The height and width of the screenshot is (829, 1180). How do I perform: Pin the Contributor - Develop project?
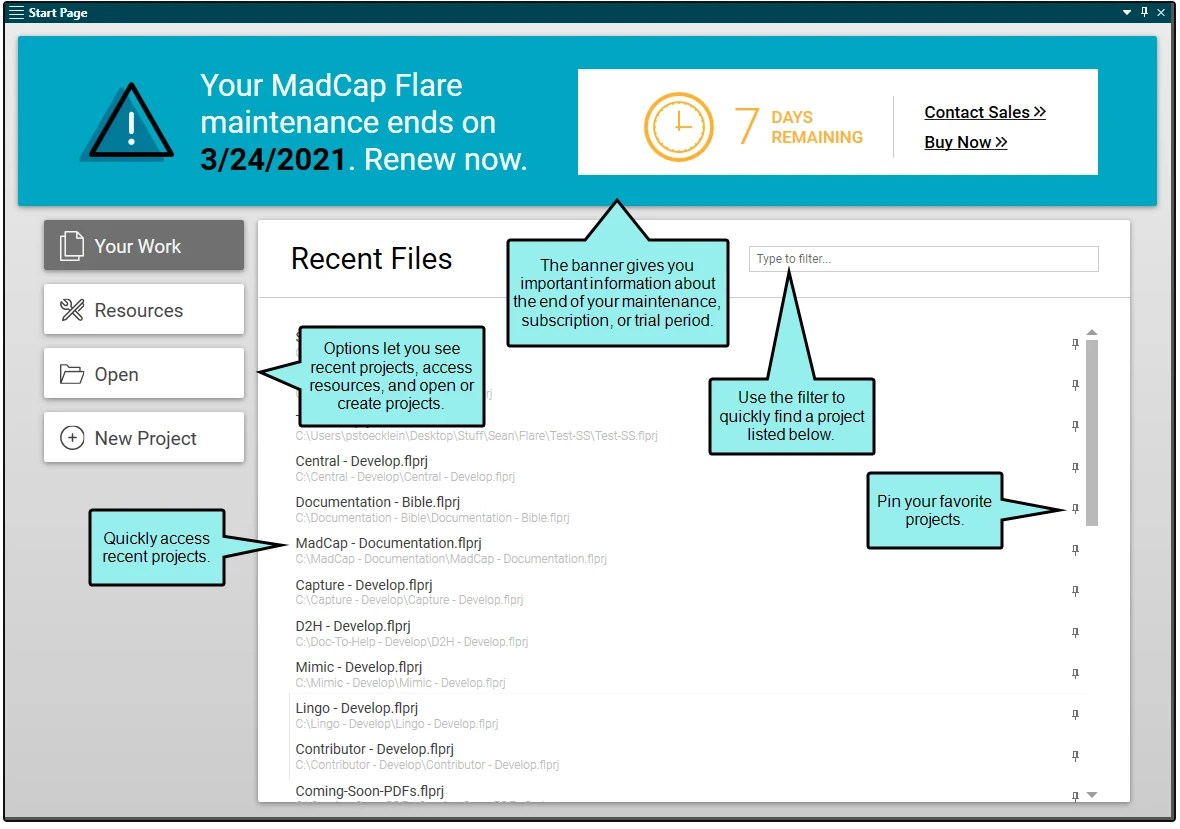1075,756
